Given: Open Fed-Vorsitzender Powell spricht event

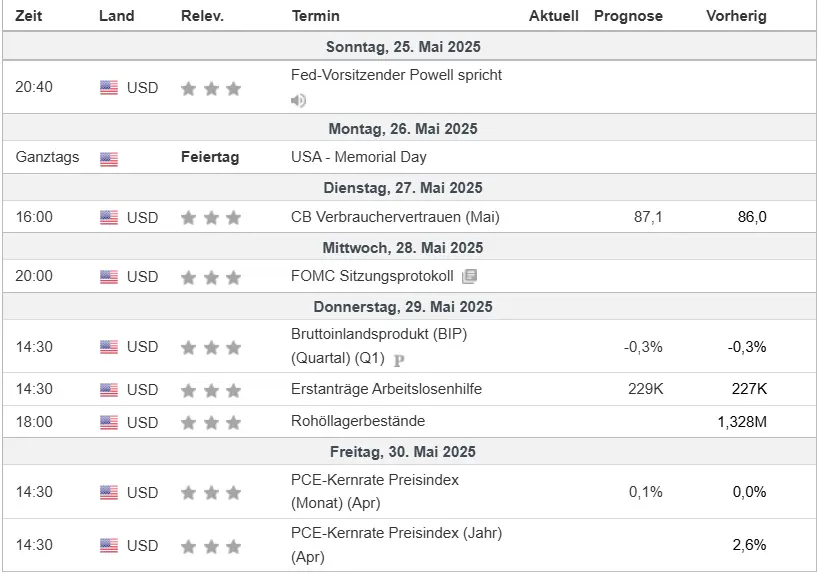Looking at the screenshot, I should point(396,75).
